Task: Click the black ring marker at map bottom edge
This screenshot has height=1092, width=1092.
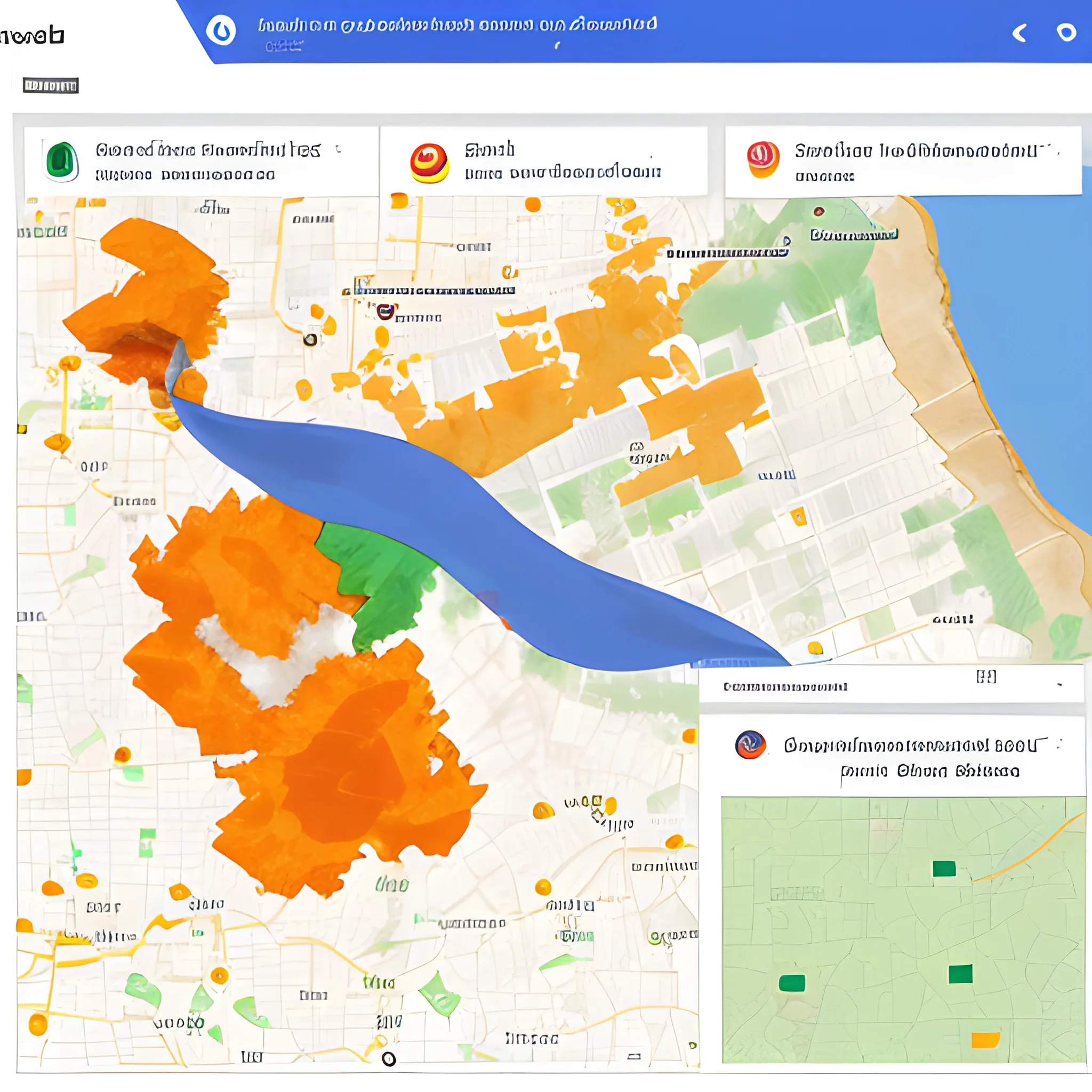Action: [x=389, y=1059]
